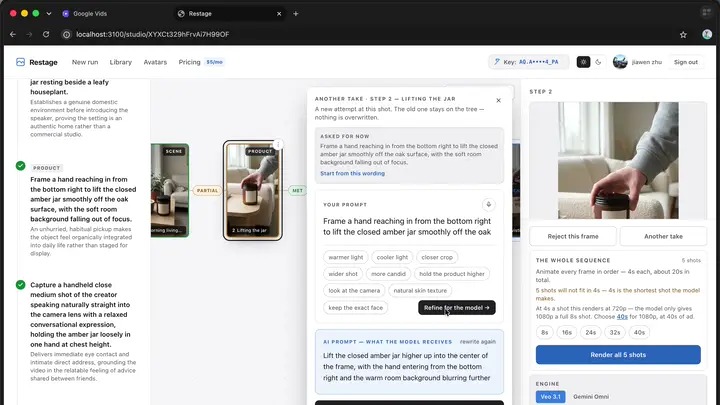
Task: Add the look at the camera chip
Action: [x=354, y=291]
